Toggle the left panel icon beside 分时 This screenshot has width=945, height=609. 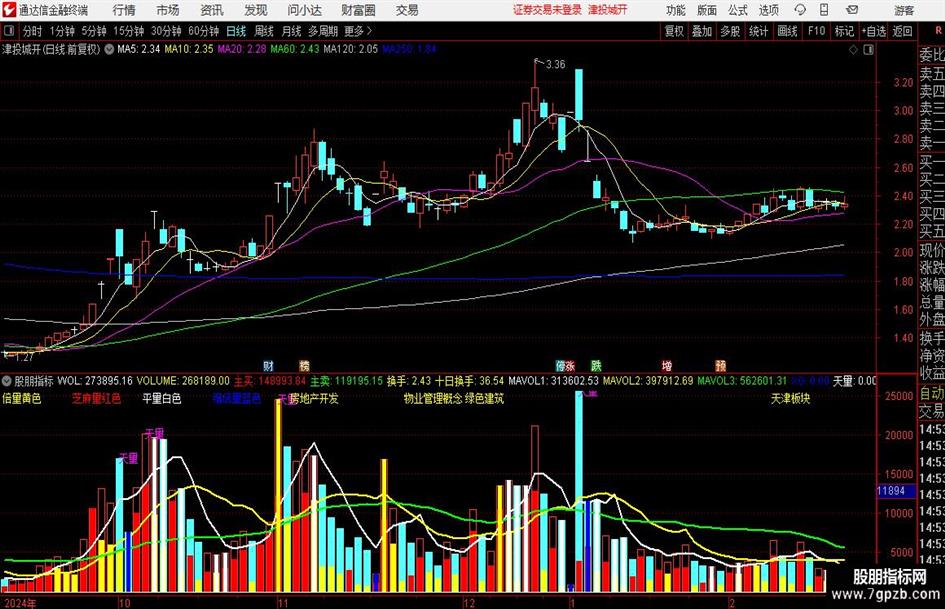tap(9, 31)
